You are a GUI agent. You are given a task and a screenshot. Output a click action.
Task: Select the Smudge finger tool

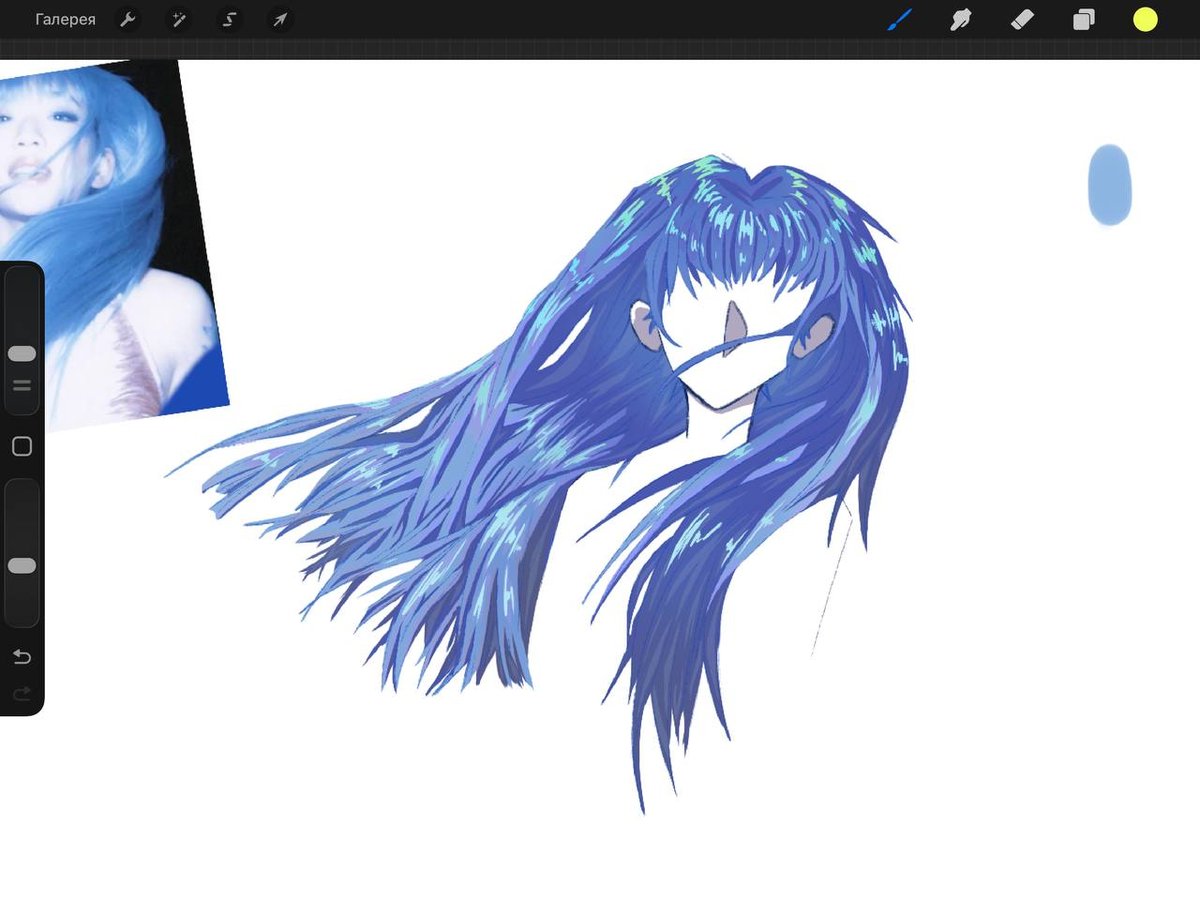[961, 19]
